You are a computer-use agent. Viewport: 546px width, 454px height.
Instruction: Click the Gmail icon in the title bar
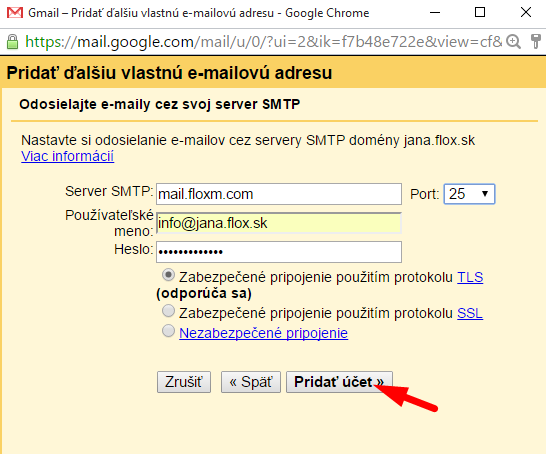(x=15, y=13)
